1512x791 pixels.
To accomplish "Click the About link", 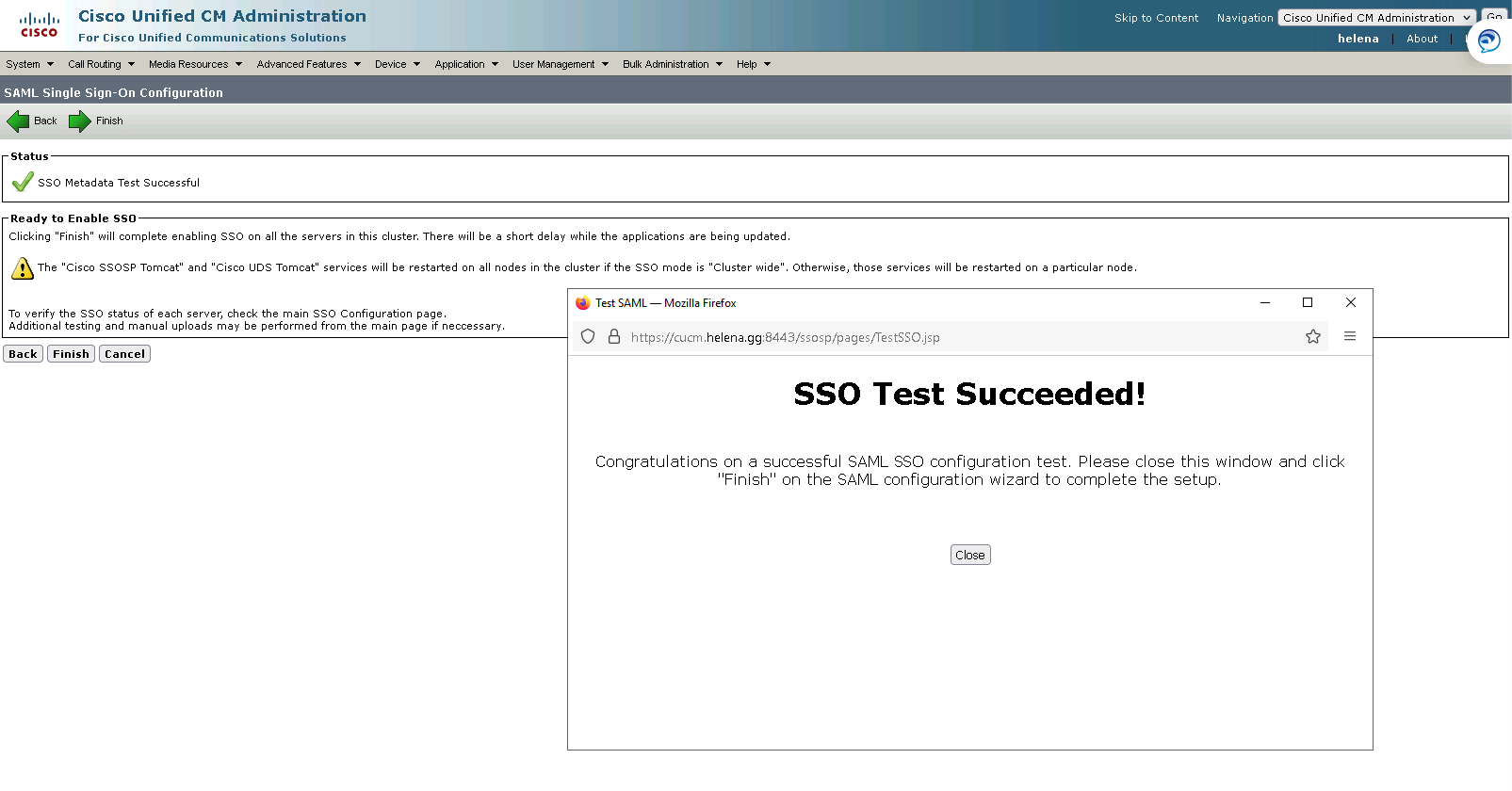I will [x=1422, y=39].
